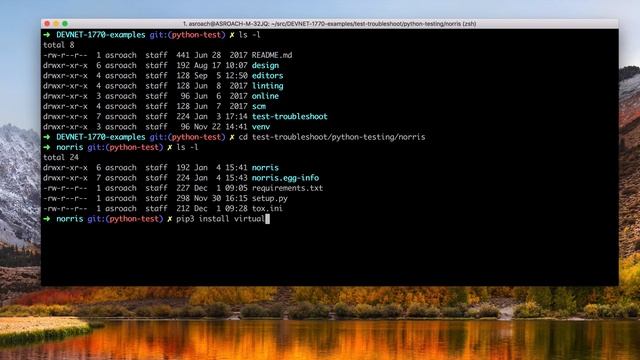640x360 pixels.
Task: Click the red close window button
Action: click(x=47, y=24)
